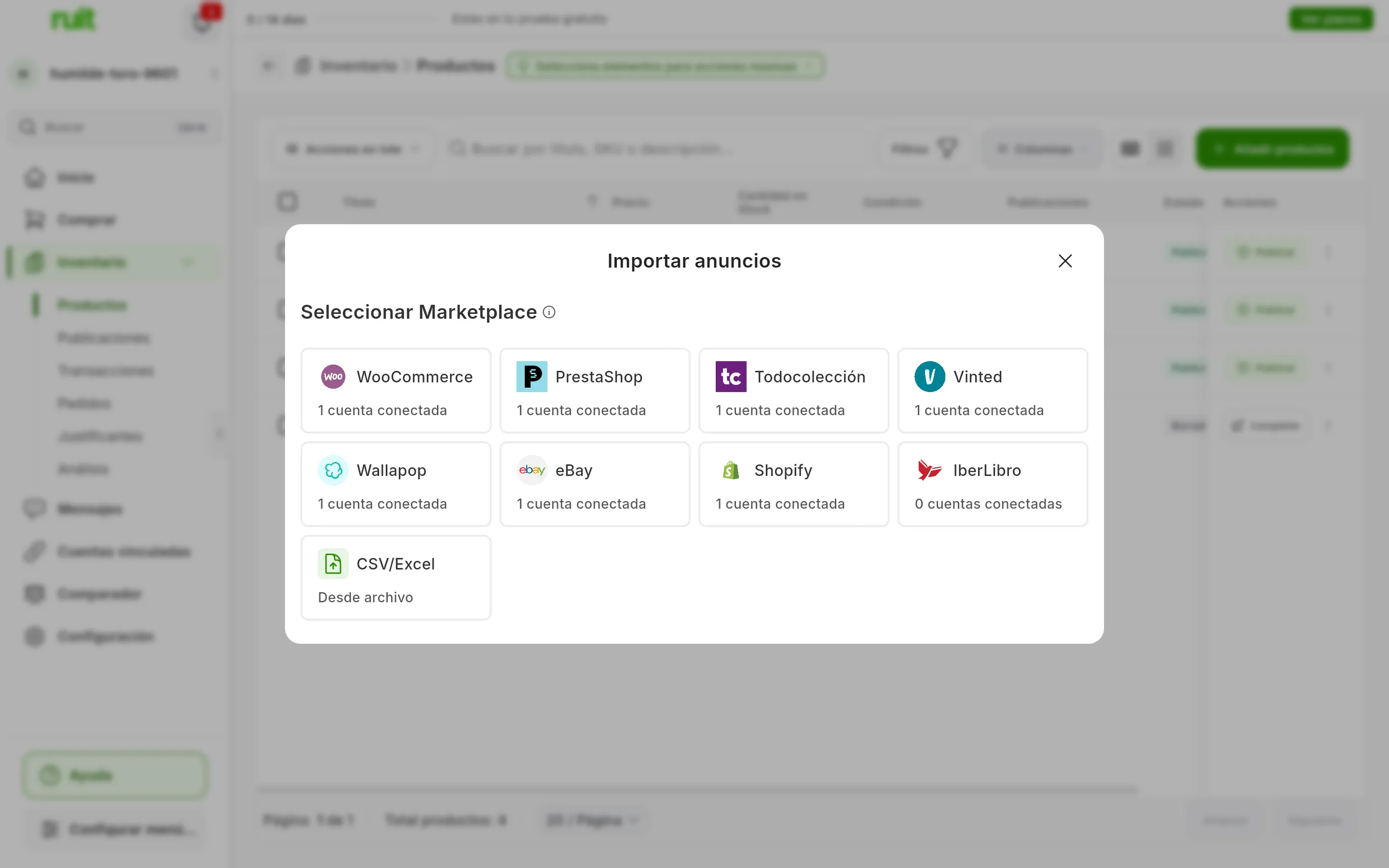Click the Filtros funnel icon
The height and width of the screenshot is (868, 1389).
tap(947, 149)
